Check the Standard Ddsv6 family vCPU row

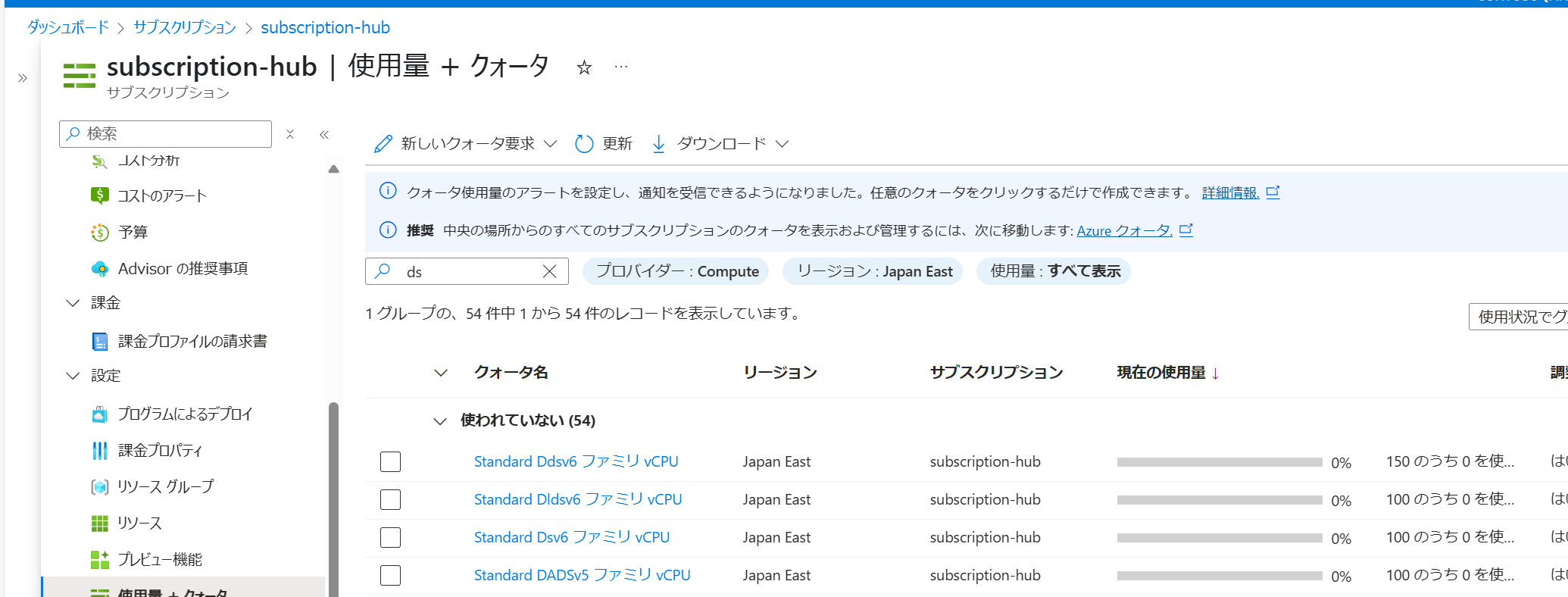[x=390, y=461]
